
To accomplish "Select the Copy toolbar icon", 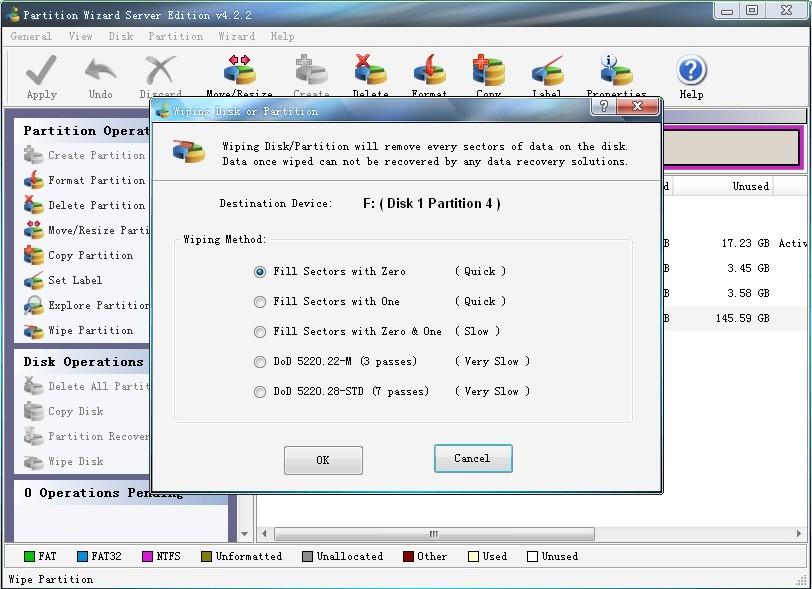I will (488, 70).
